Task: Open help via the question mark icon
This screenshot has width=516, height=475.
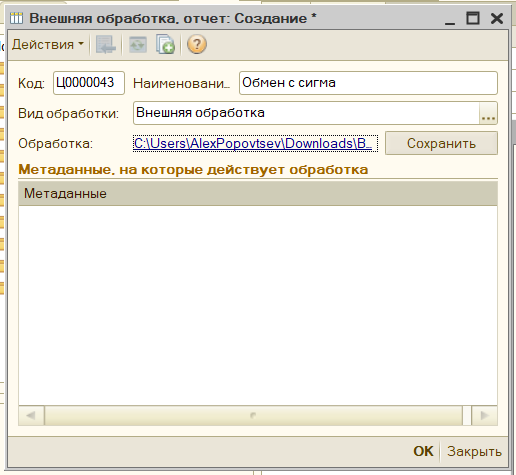Action: 197,44
